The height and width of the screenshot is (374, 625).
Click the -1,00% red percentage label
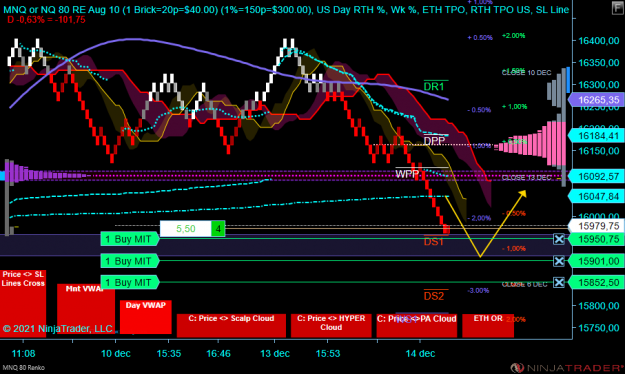point(514,248)
